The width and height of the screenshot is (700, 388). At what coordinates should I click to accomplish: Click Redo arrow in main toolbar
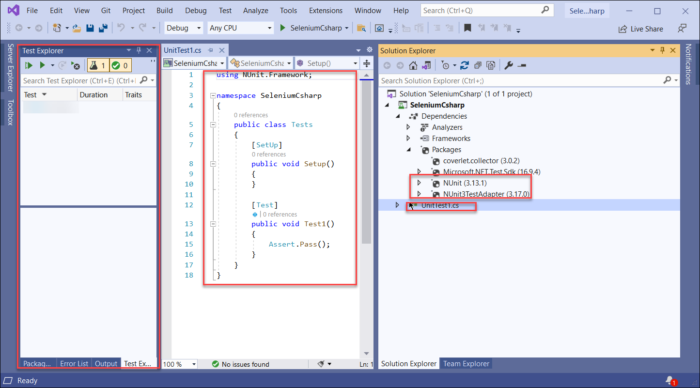142,28
